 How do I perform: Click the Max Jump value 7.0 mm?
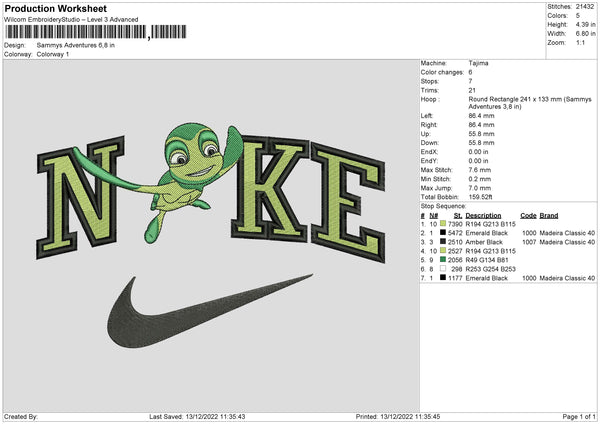[x=479, y=188]
